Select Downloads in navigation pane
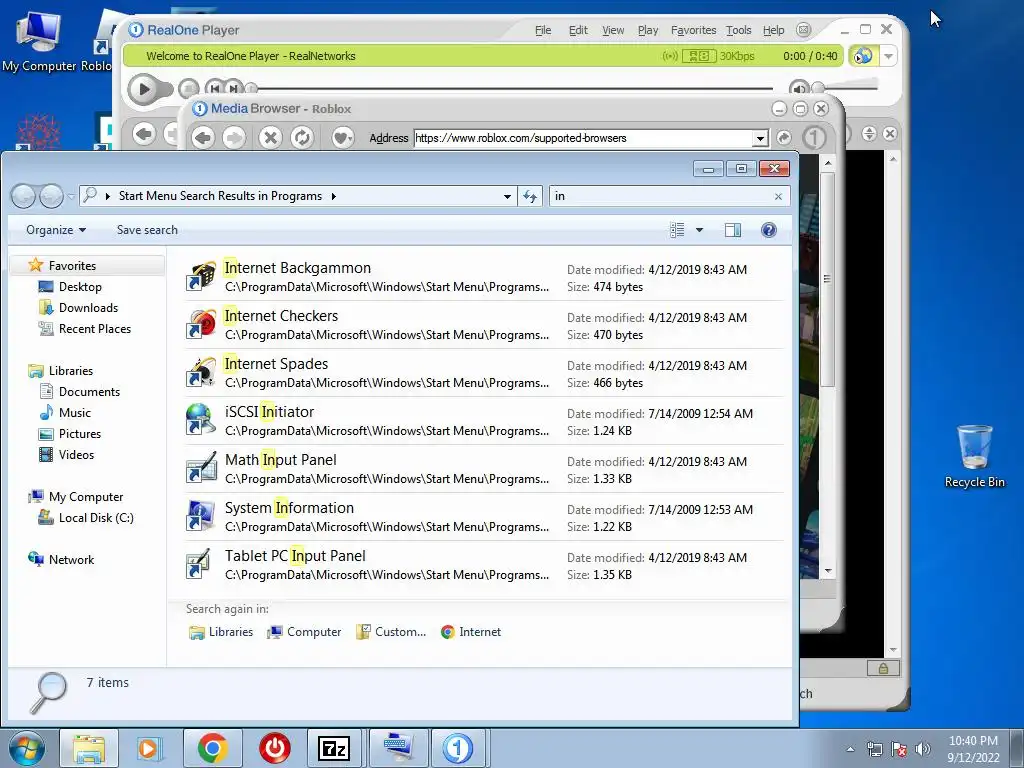 pyautogui.click(x=88, y=308)
